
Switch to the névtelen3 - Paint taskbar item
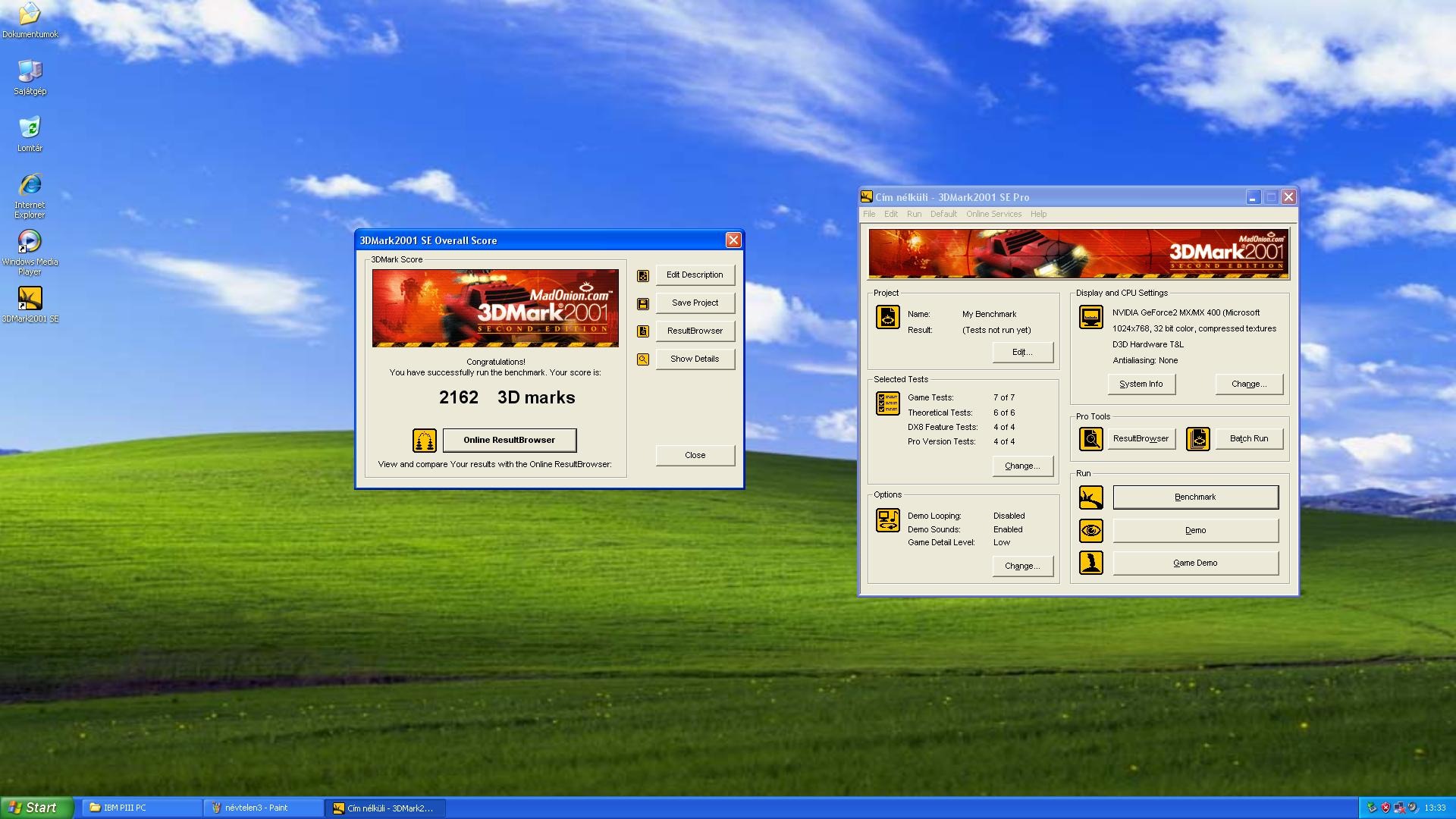click(256, 808)
